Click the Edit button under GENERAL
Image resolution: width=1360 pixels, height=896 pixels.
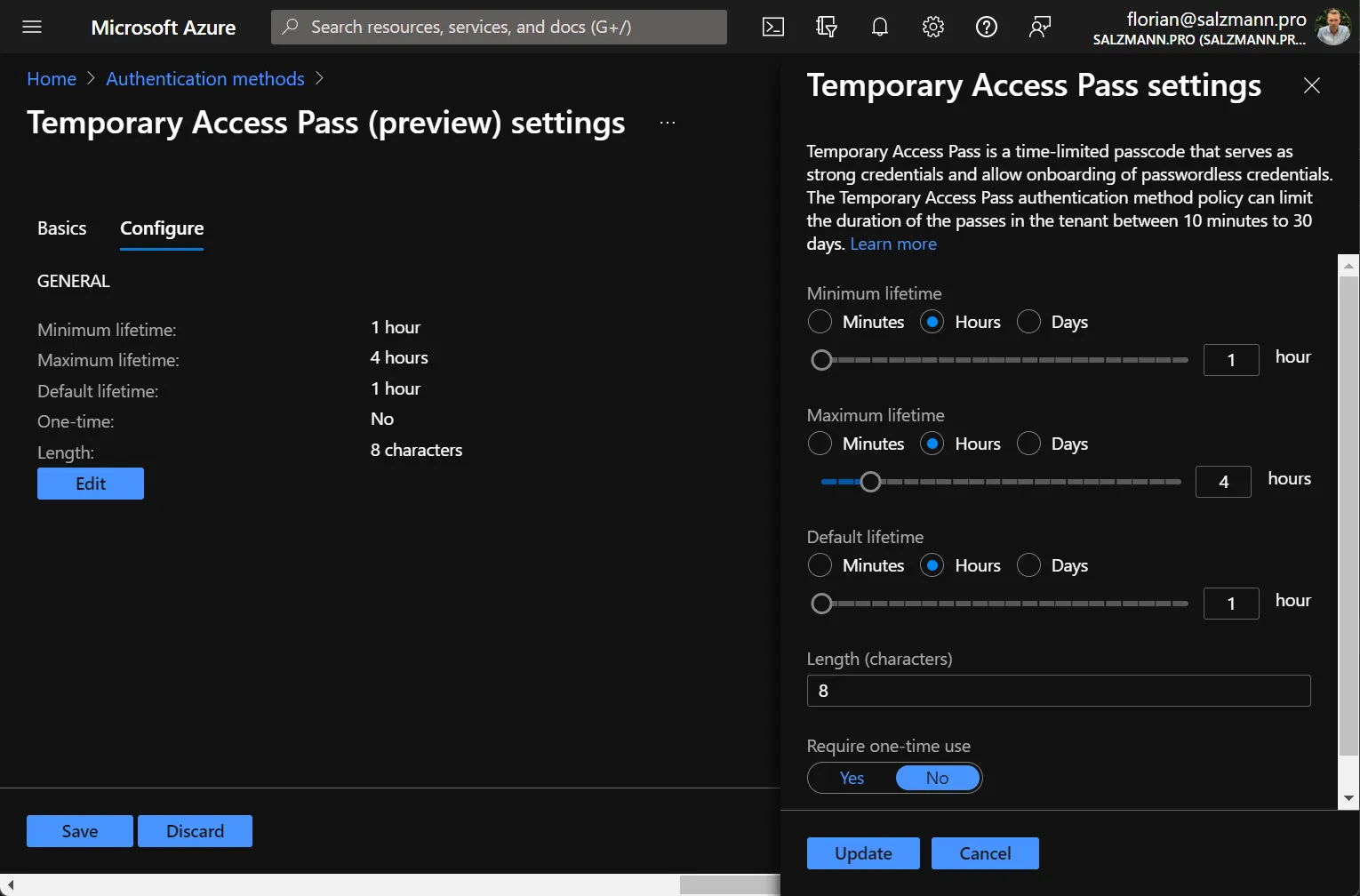[x=91, y=484]
